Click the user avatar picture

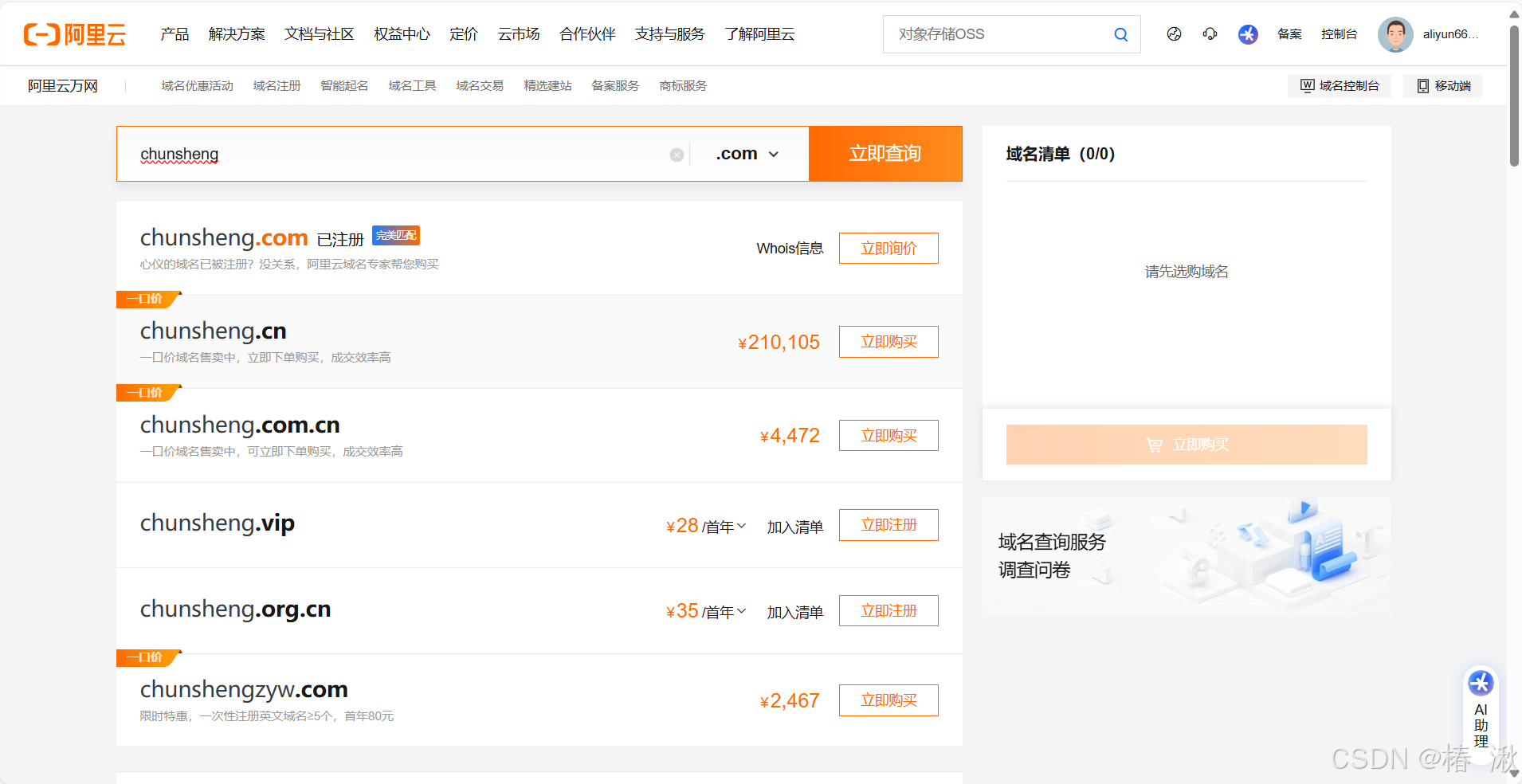pos(1395,34)
